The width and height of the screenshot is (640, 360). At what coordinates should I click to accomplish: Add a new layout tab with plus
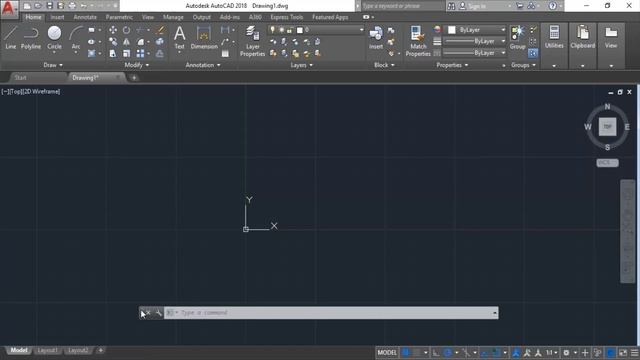(x=100, y=351)
